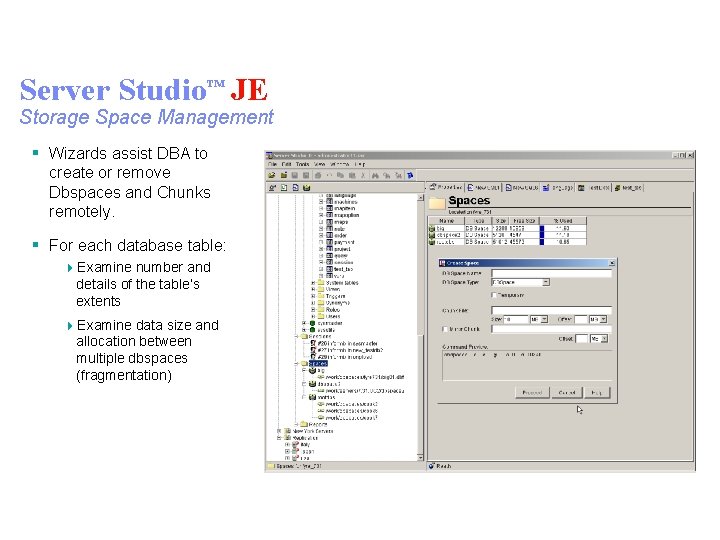Click the blue icon at the main toolbar's end

click(410, 175)
